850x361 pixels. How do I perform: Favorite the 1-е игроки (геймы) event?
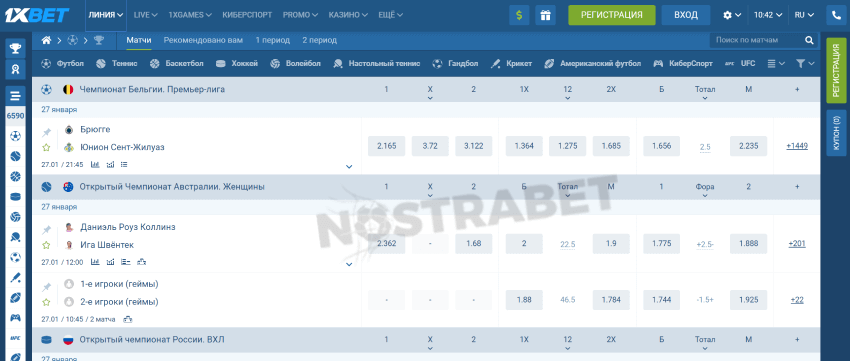tap(47, 302)
